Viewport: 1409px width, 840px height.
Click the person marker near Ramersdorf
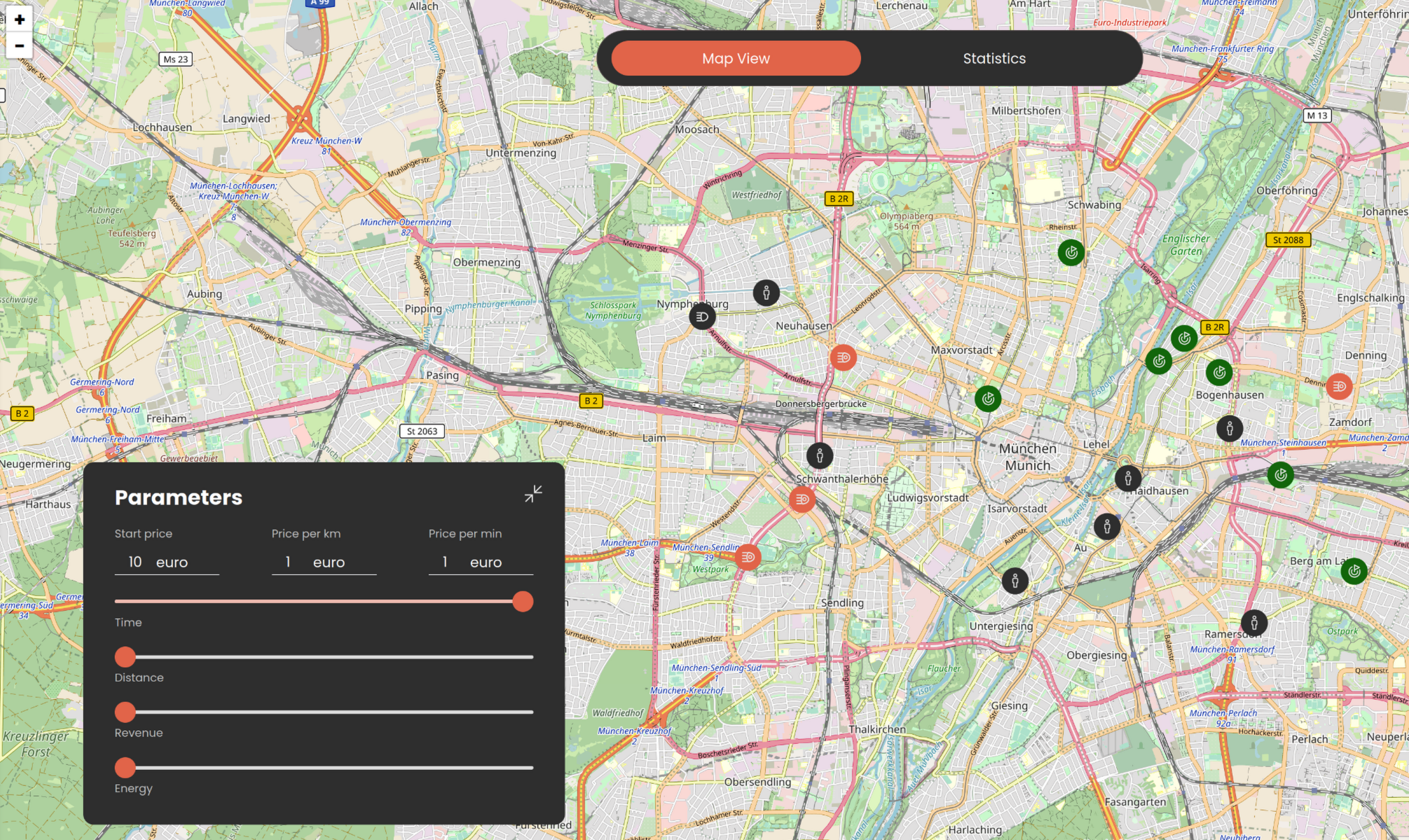click(1253, 622)
